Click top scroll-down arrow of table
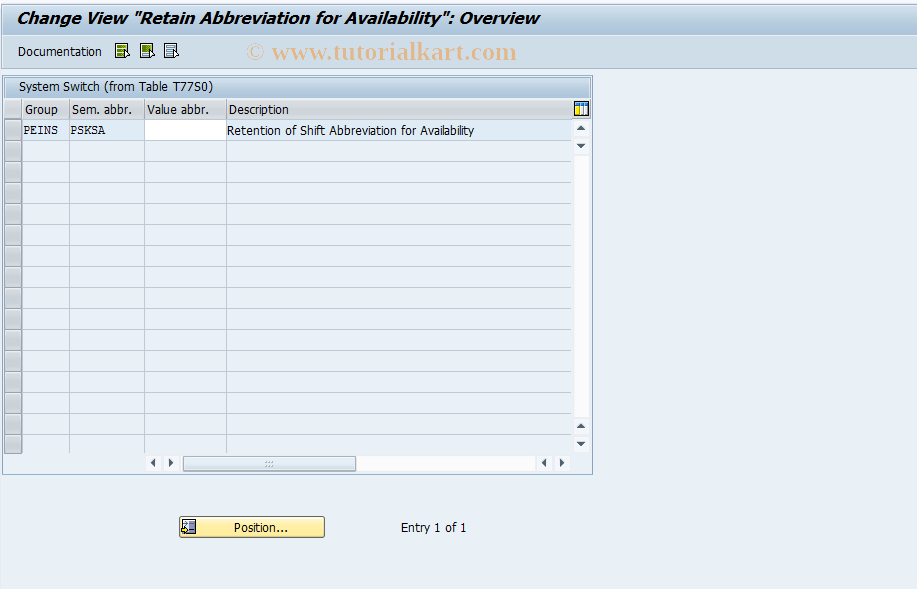This screenshot has height=589, width=917. (581, 146)
